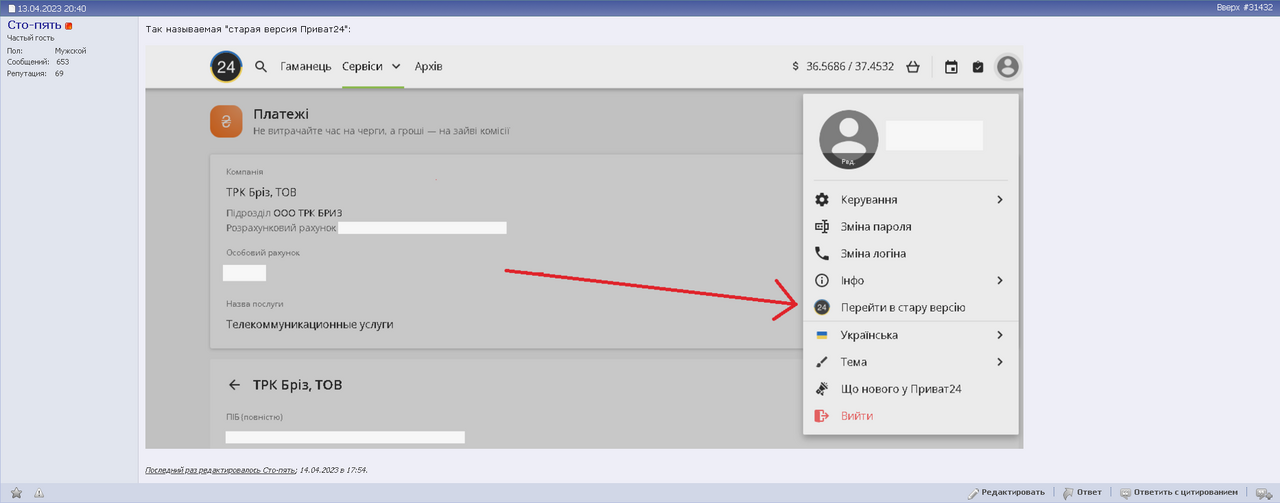1280x503 pixels.
Task: Click the star icon in the forum footer
Action: (x=17, y=493)
